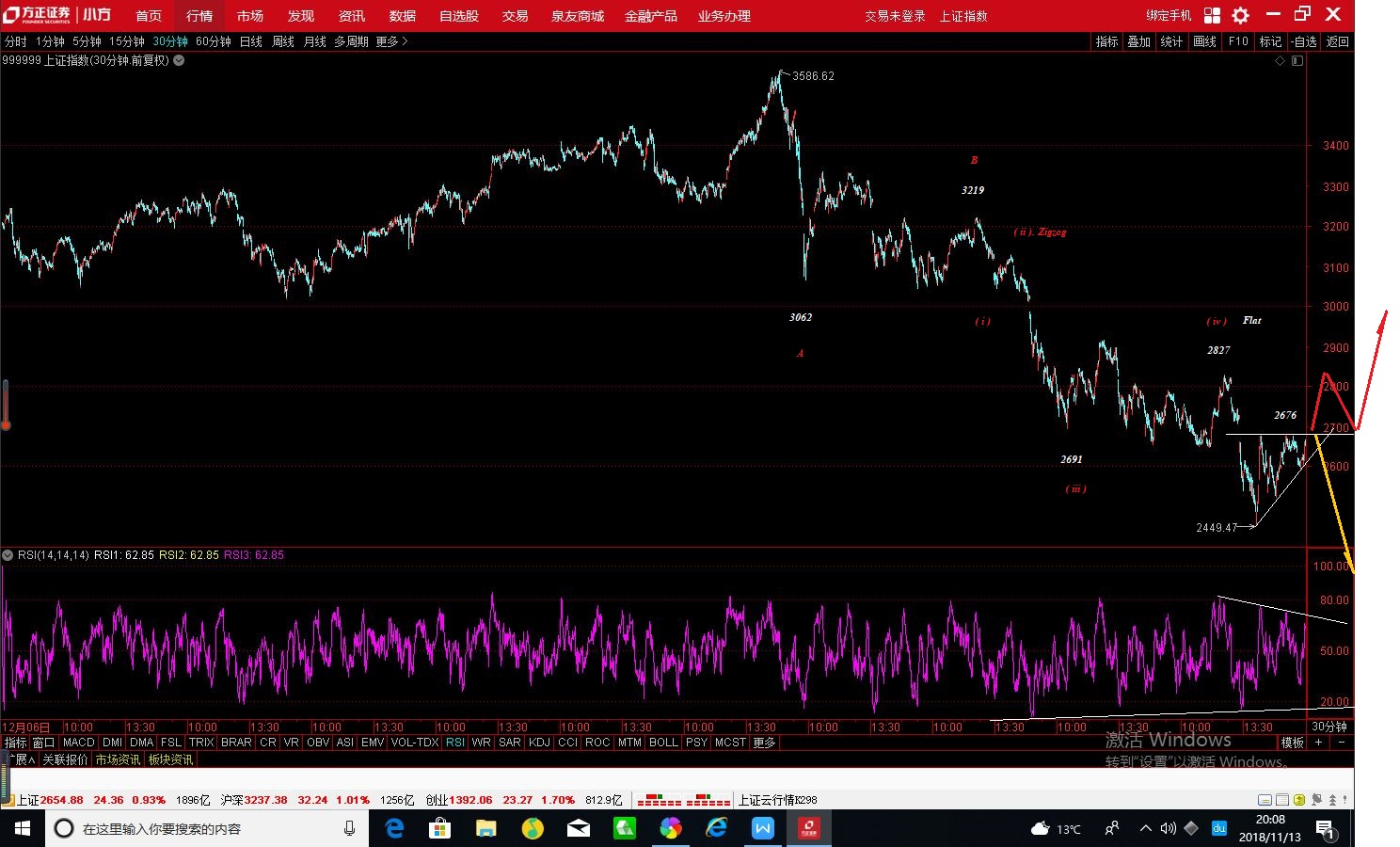Open the WPS writer taskbar icon

[762, 828]
